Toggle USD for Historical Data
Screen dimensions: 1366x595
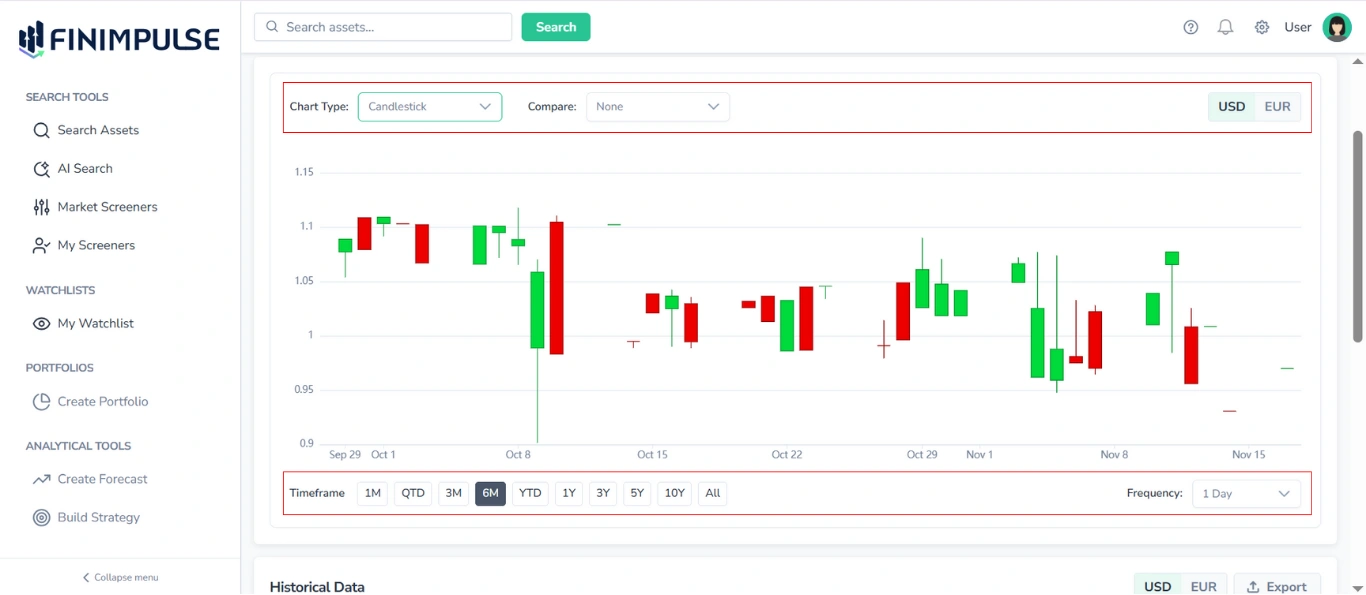coord(1157,586)
